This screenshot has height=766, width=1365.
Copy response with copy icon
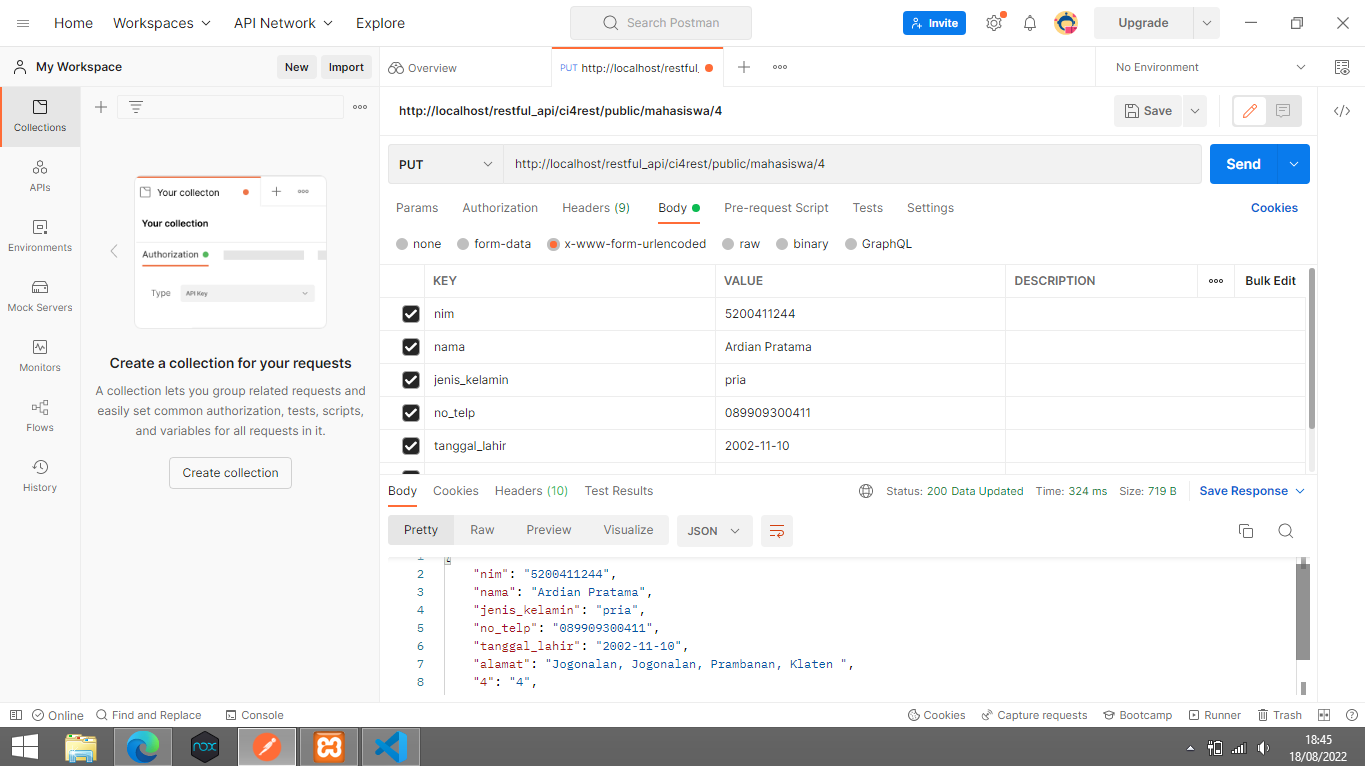click(1246, 531)
